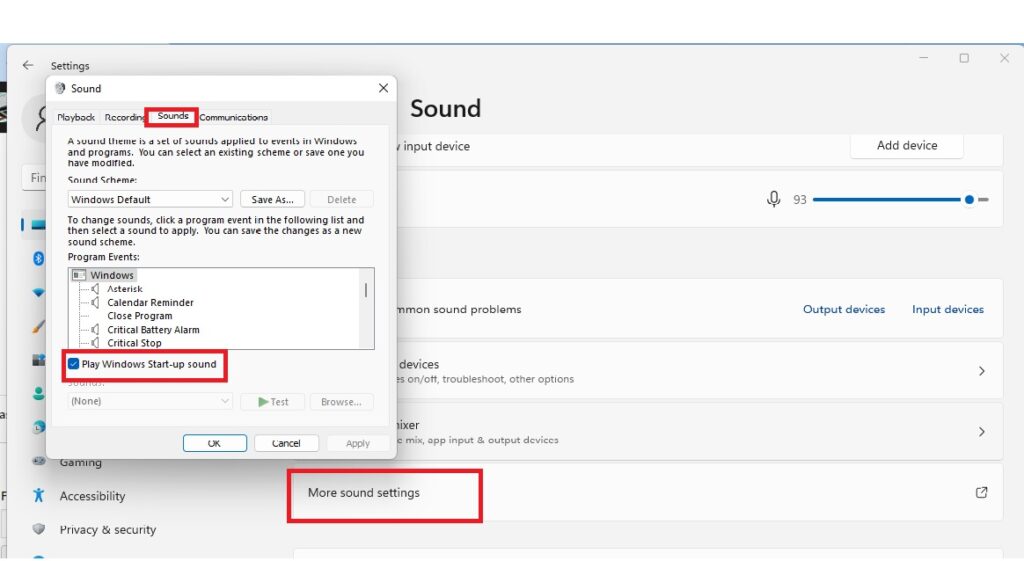Viewport: 1024px width, 561px height.
Task: Open the Communications tab
Action: tap(233, 118)
